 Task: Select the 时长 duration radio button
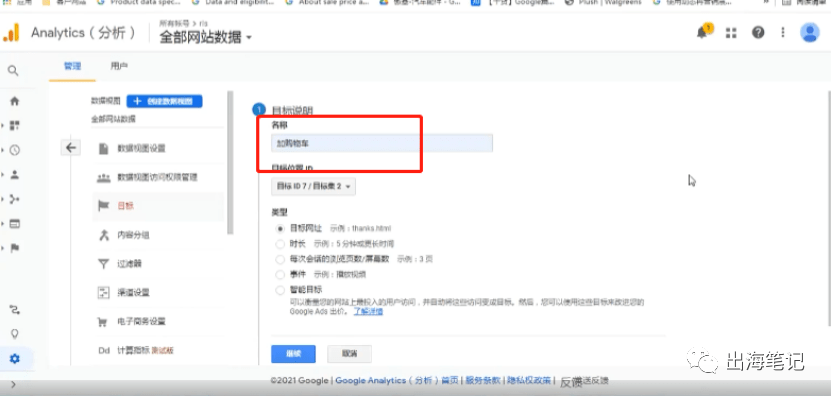click(x=280, y=244)
